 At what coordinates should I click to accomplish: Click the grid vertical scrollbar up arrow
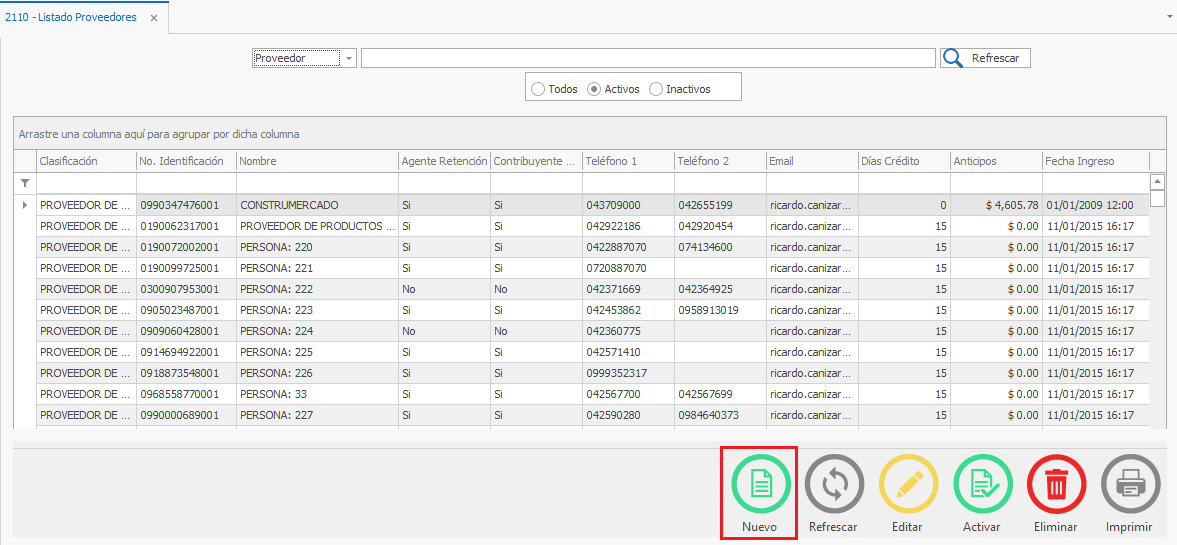coord(1157,182)
